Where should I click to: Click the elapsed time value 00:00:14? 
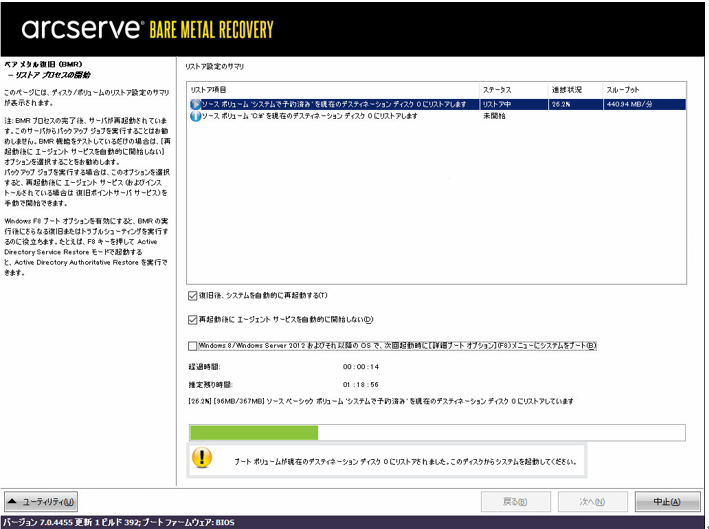coord(360,367)
